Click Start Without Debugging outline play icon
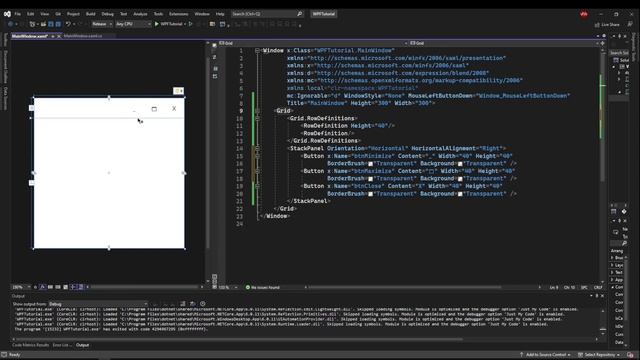Image resolution: width=640 pixels, height=360 pixels. (x=190, y=24)
